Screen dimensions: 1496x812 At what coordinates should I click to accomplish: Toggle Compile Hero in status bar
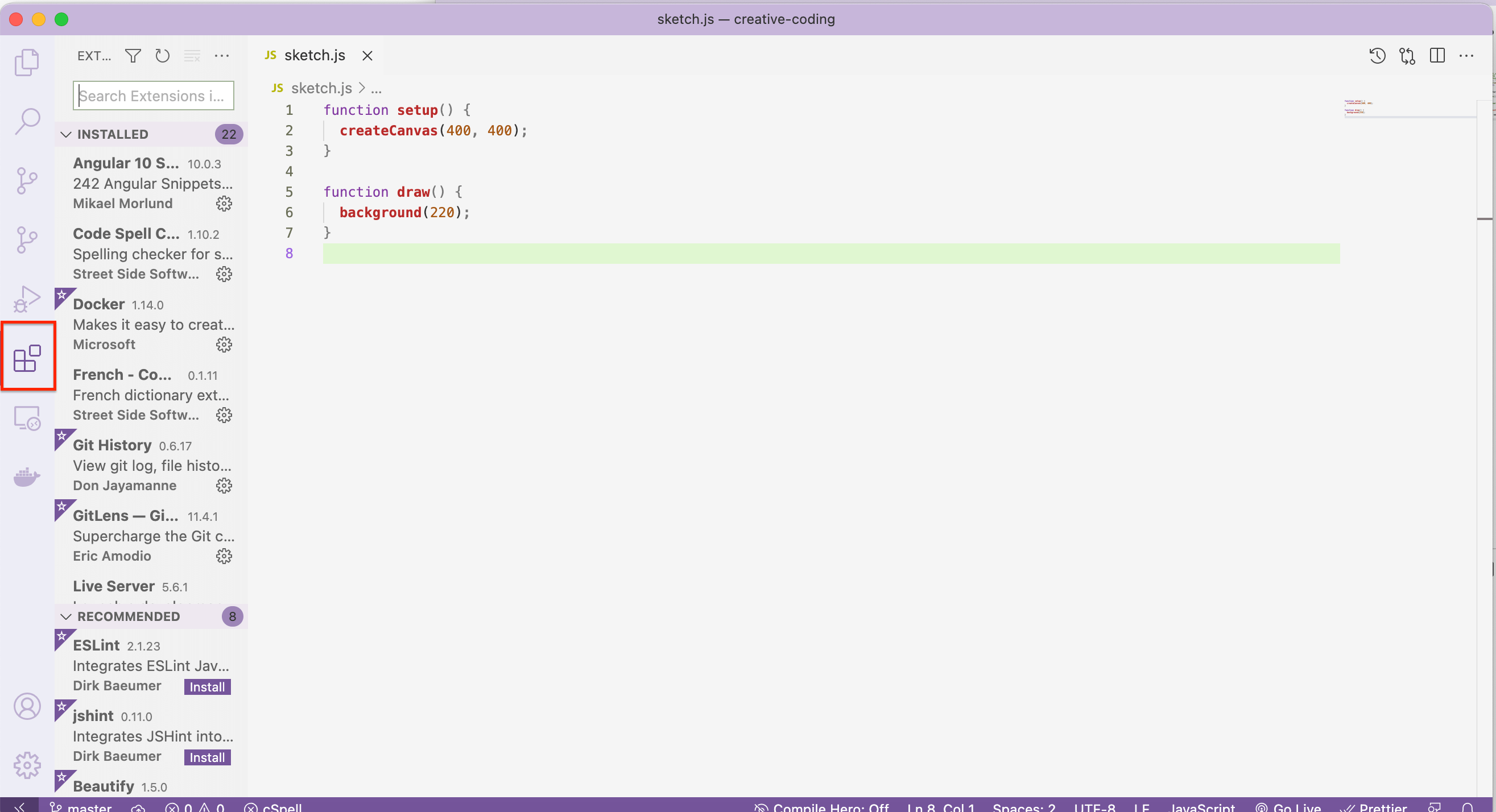click(x=821, y=806)
